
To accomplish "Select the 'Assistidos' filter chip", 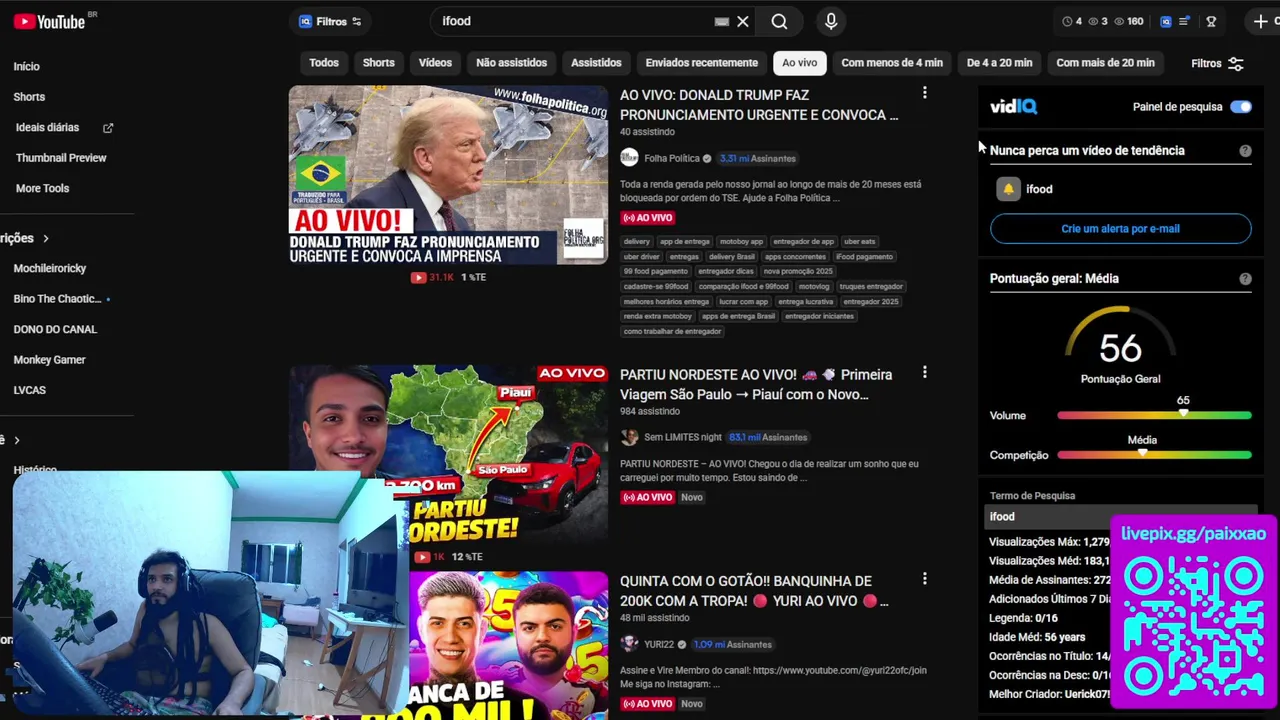I will [x=596, y=63].
